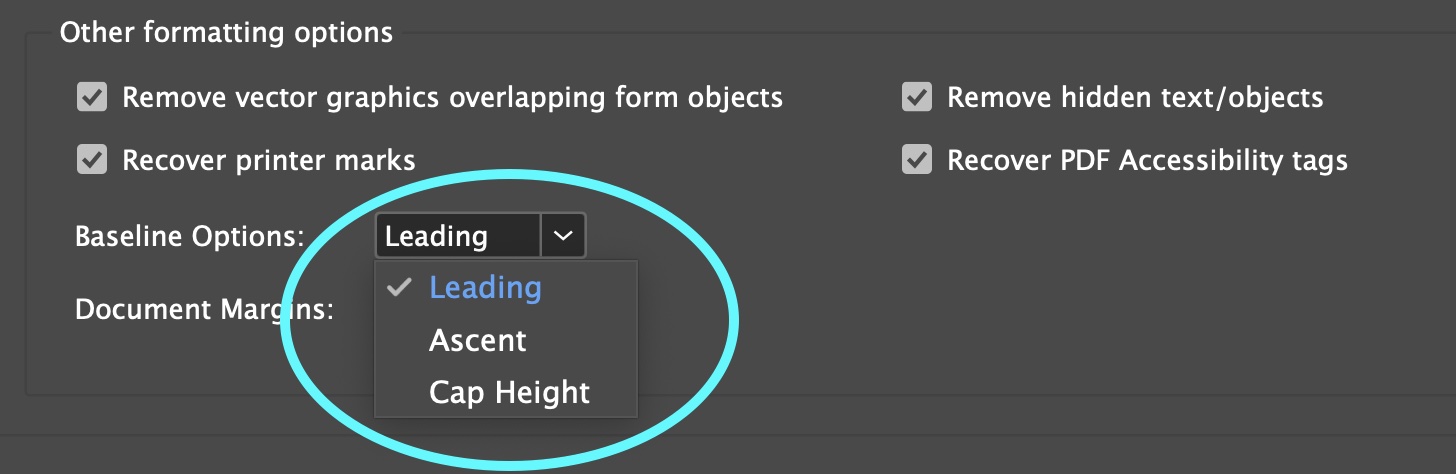Toggle the Remove hidden text/objects checkbox

tap(917, 98)
